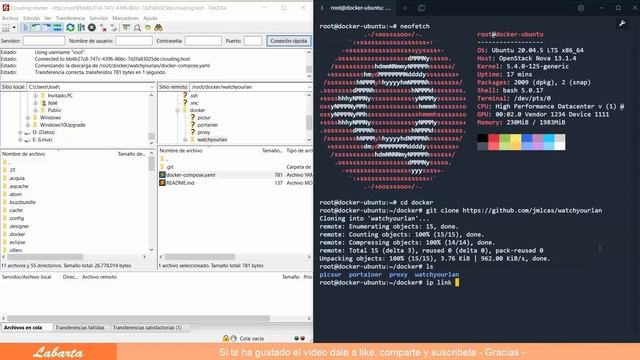This screenshot has width=640, height=360.
Task: Open the directory listing filters dialog
Action: click(126, 28)
